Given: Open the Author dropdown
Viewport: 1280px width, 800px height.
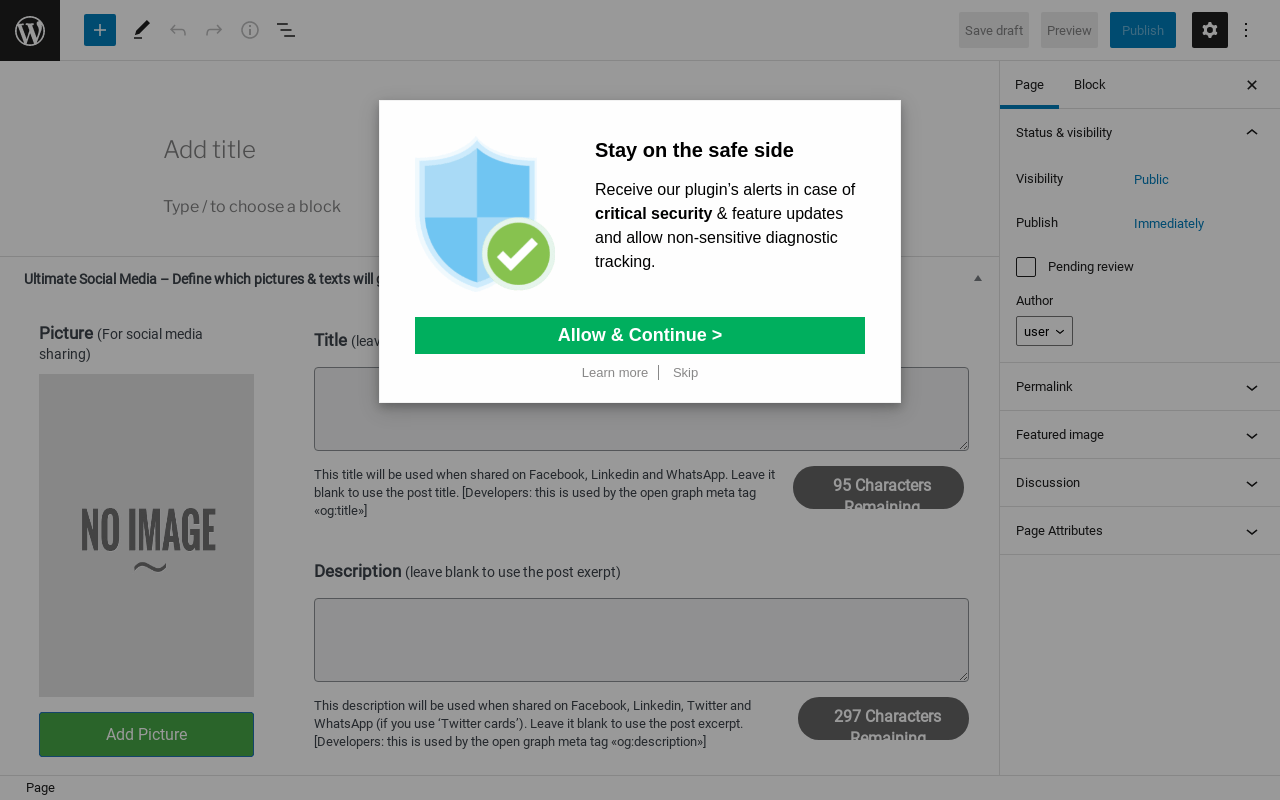Looking at the screenshot, I should click(x=1044, y=331).
